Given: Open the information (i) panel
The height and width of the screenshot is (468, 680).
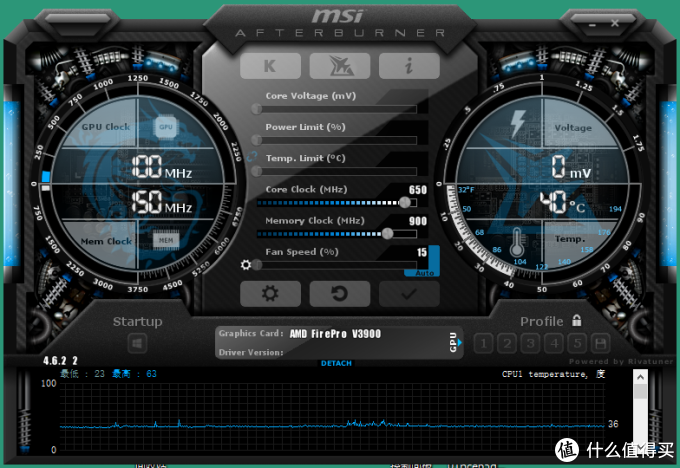Looking at the screenshot, I should coord(409,66).
